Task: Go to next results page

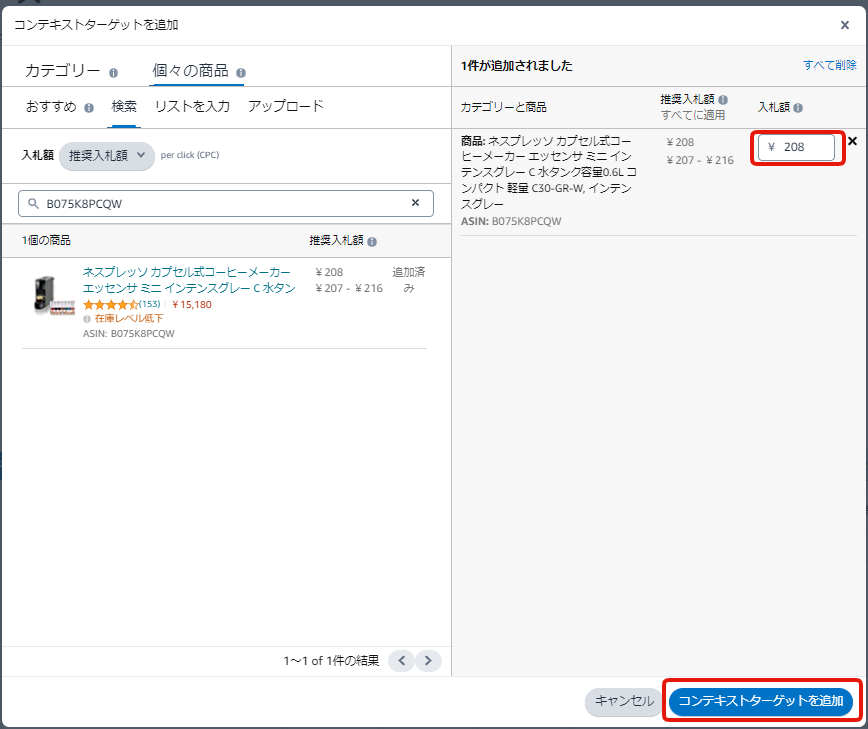Action: pyautogui.click(x=428, y=660)
